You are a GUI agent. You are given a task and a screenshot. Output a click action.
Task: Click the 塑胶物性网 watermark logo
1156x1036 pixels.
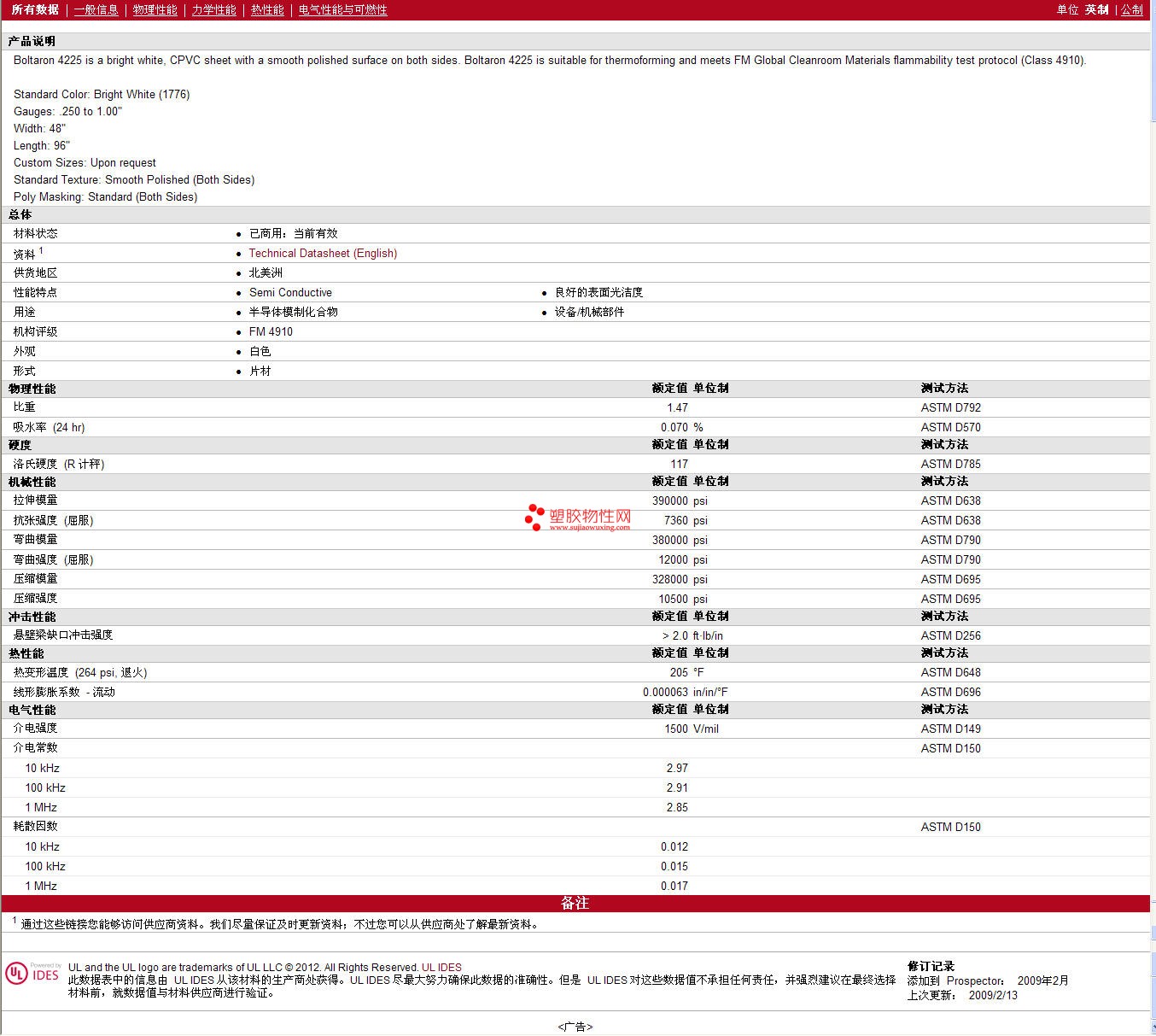(590, 516)
